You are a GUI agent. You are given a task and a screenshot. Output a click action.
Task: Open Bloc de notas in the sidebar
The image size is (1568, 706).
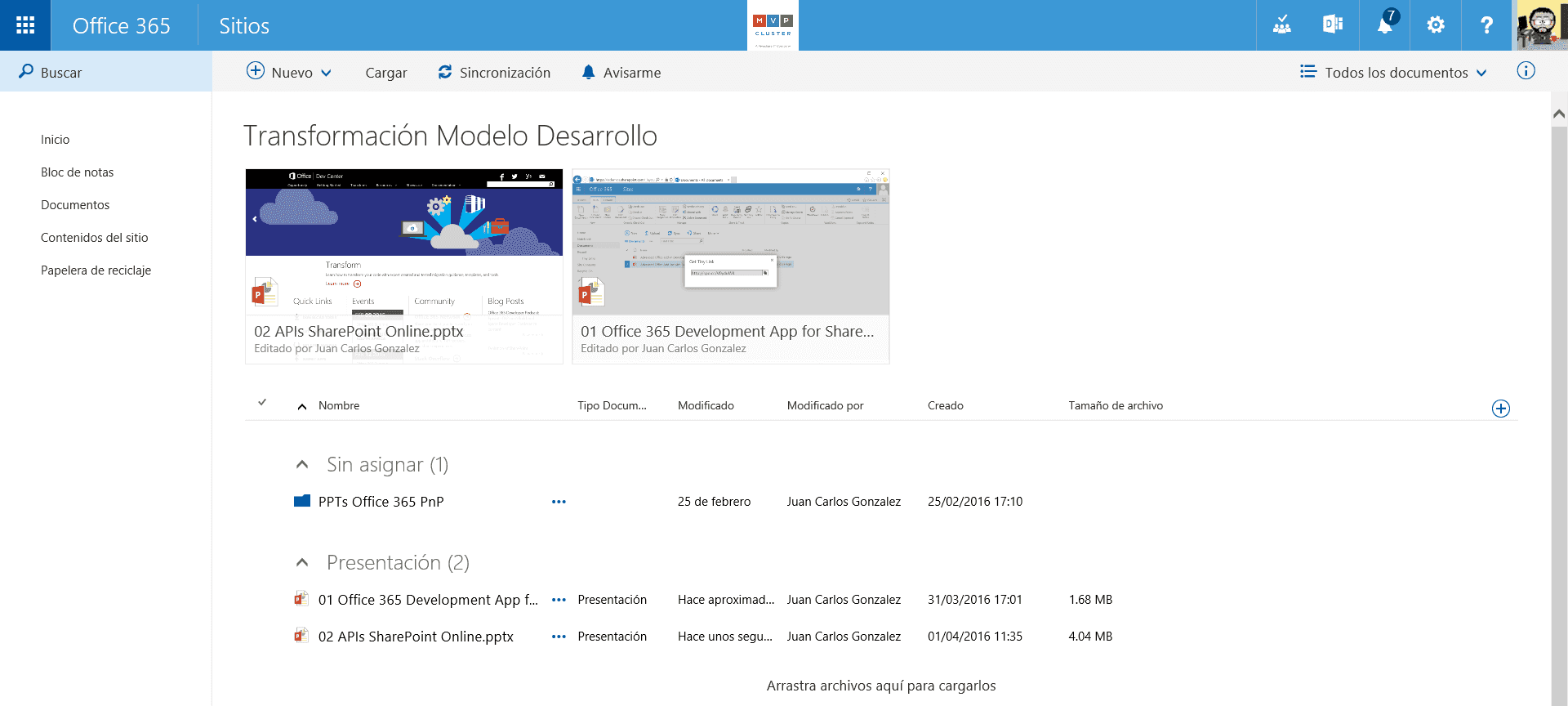point(77,172)
